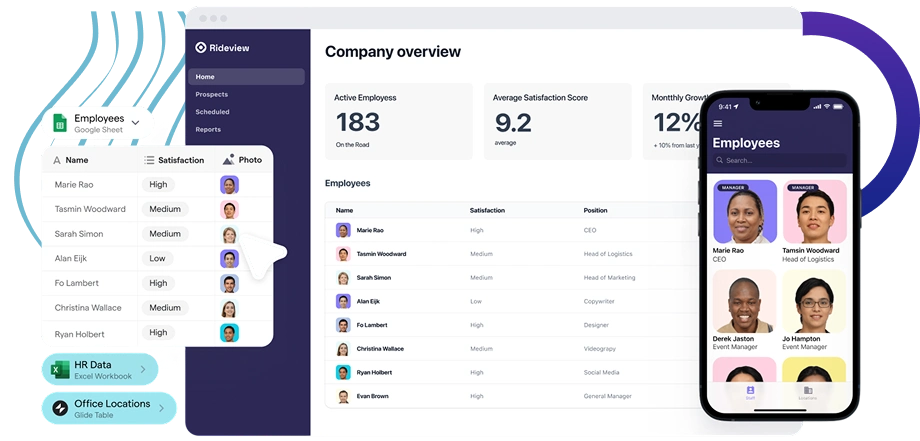The width and height of the screenshot is (920, 441).
Task: Tap the Locations icon in phone bottom bar
Action: [808, 391]
